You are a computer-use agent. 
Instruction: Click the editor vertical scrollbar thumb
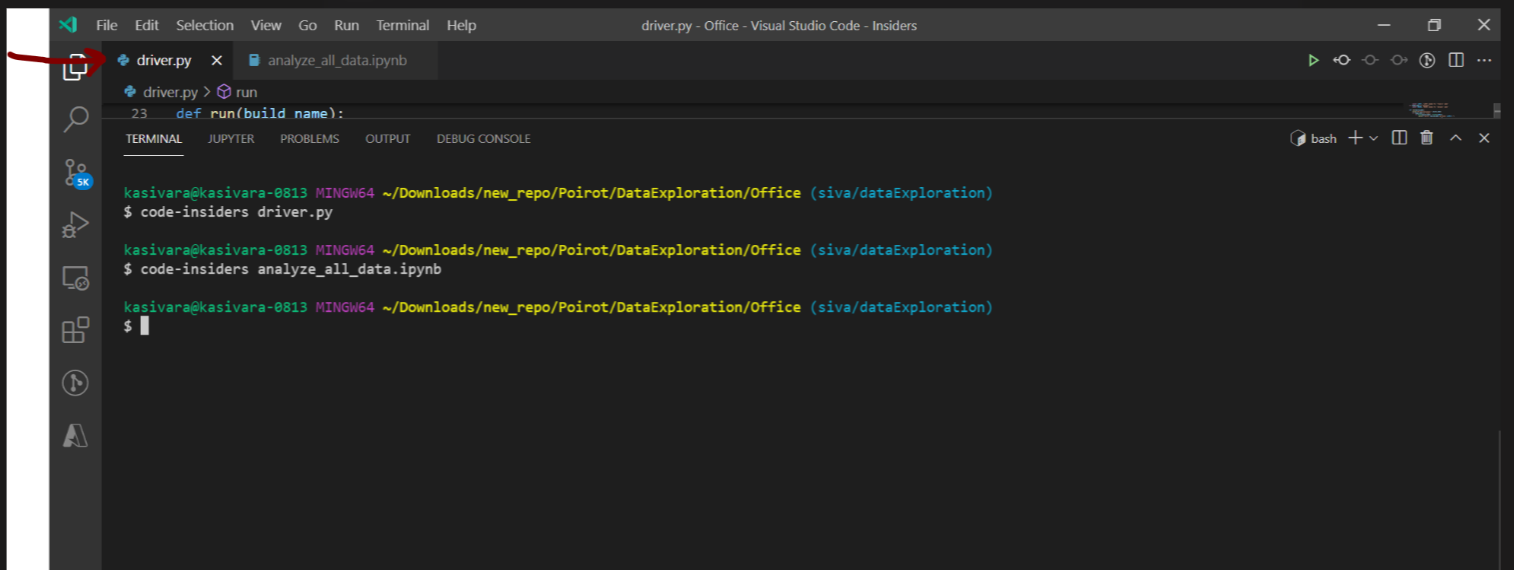[x=1497, y=110]
